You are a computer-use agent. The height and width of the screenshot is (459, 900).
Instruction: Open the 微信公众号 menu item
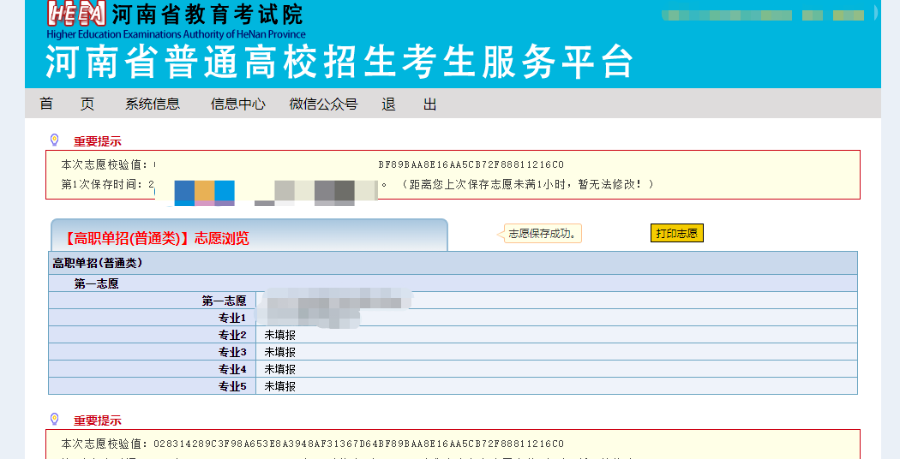click(323, 104)
